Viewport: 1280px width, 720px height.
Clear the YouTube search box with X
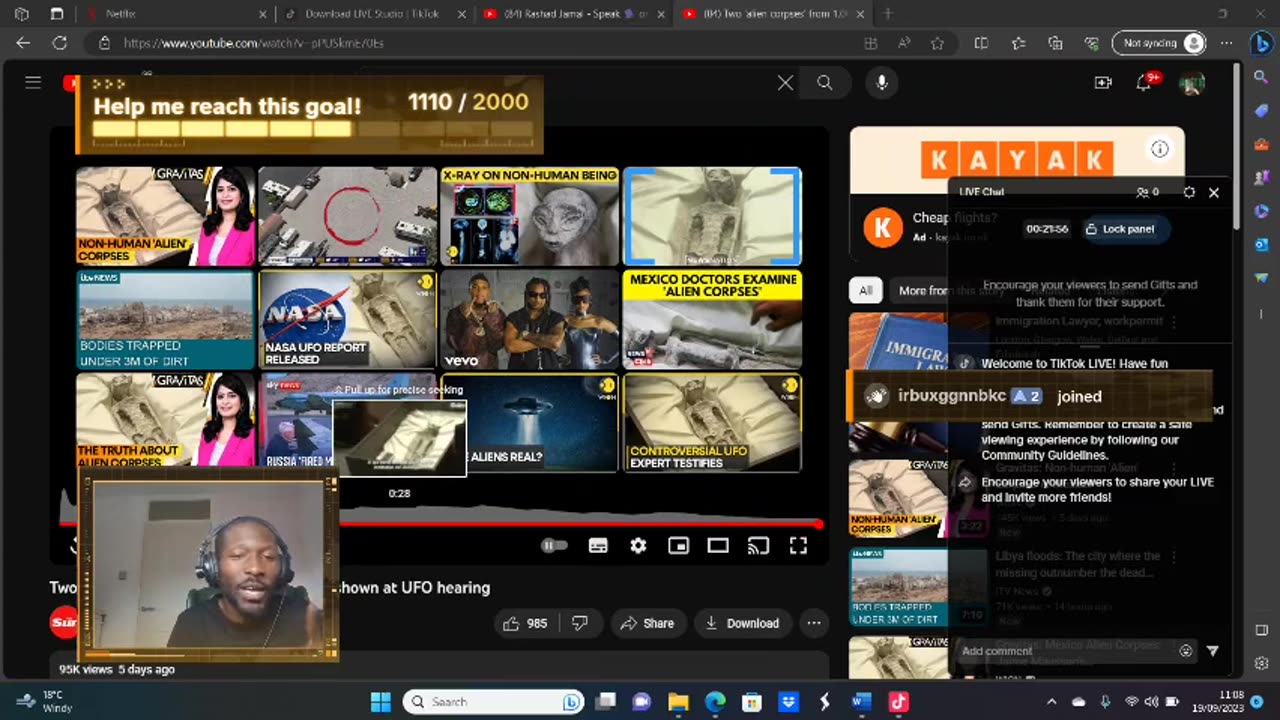coord(786,83)
